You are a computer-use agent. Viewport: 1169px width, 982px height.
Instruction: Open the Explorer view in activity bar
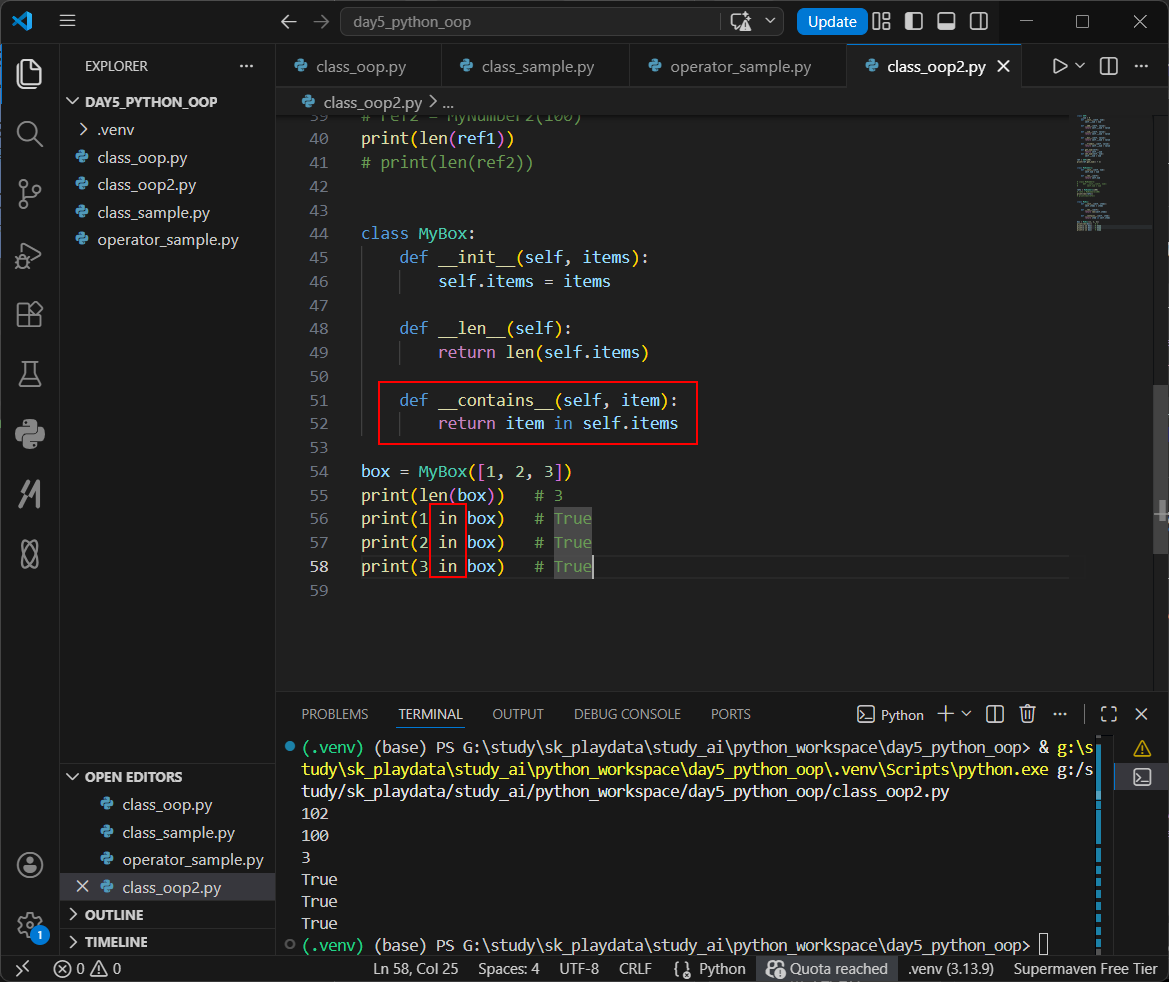tap(29, 74)
